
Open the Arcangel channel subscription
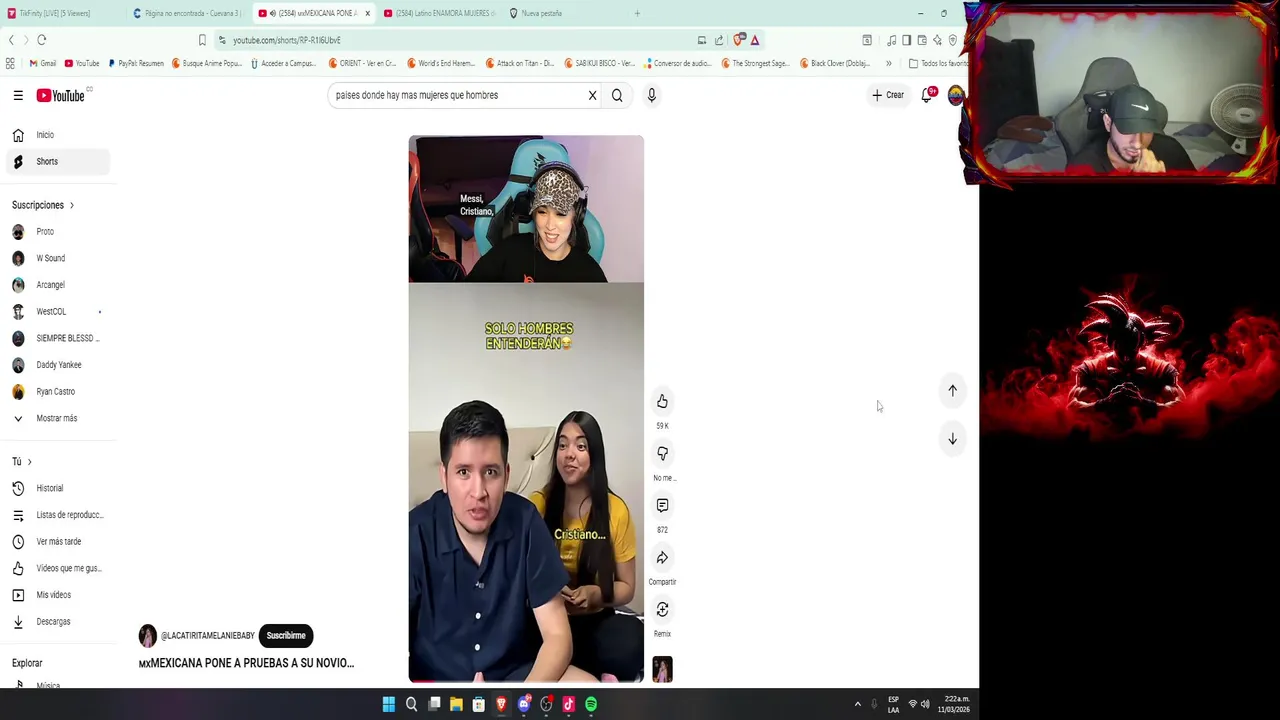(58, 285)
